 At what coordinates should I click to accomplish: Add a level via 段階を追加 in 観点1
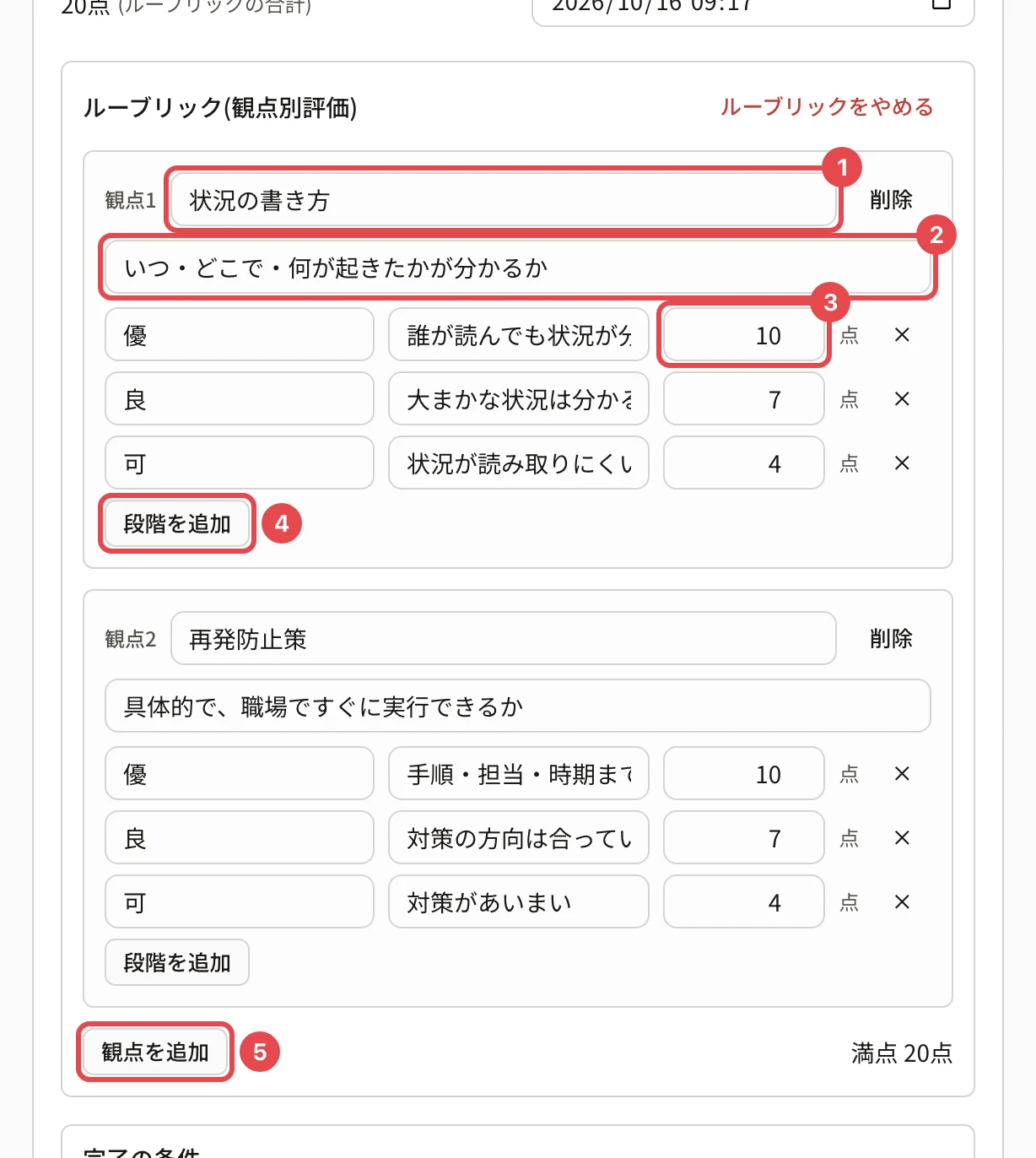pos(177,524)
